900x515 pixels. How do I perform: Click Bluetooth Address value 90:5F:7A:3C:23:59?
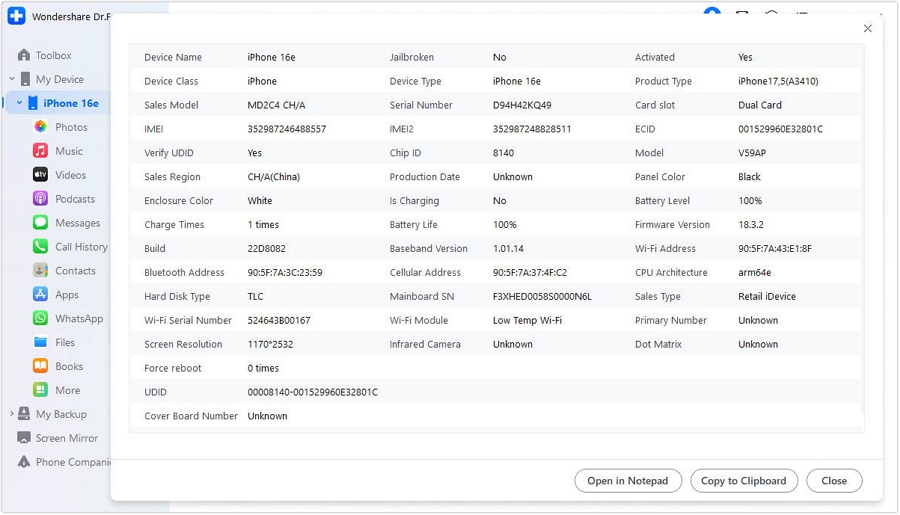tap(285, 273)
